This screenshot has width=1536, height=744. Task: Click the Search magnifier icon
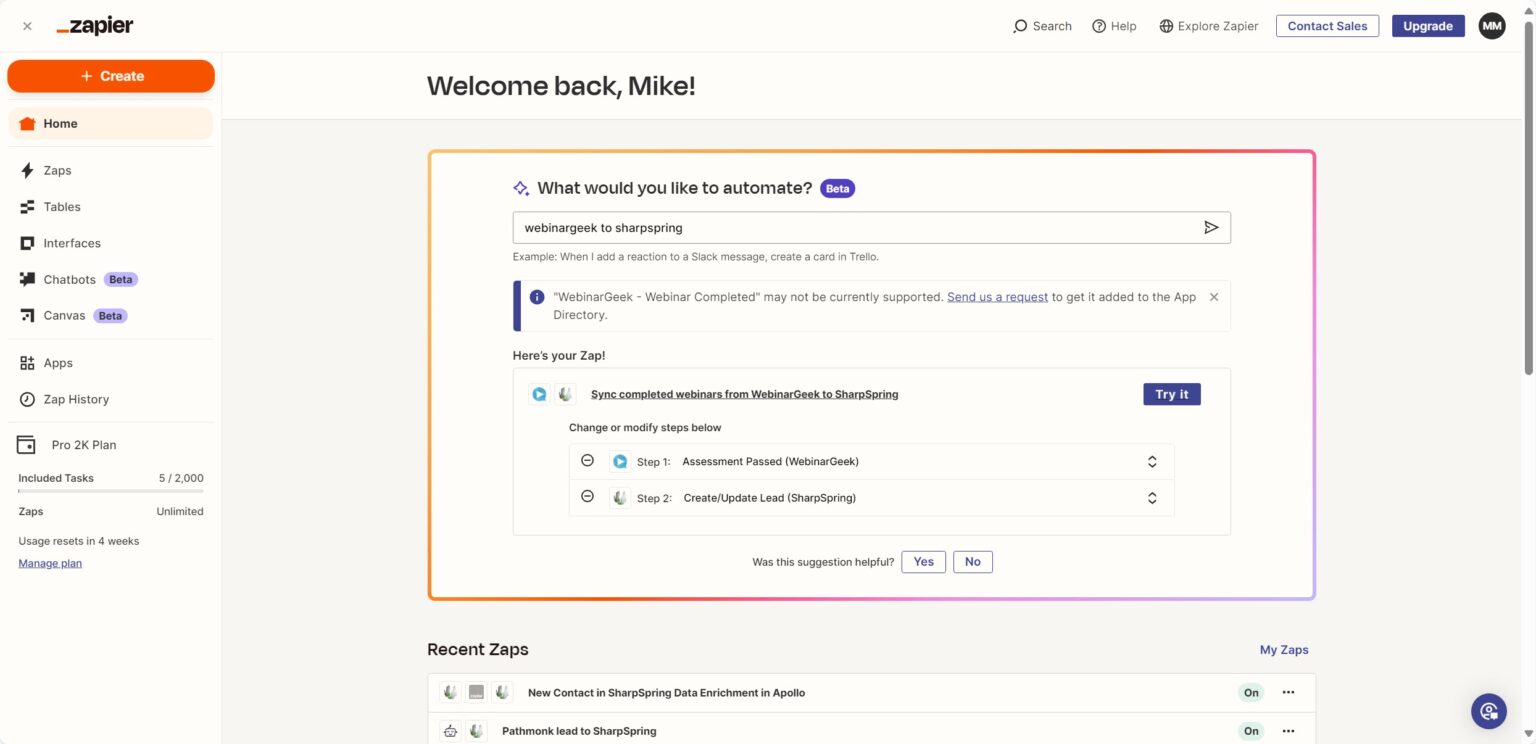(1020, 26)
